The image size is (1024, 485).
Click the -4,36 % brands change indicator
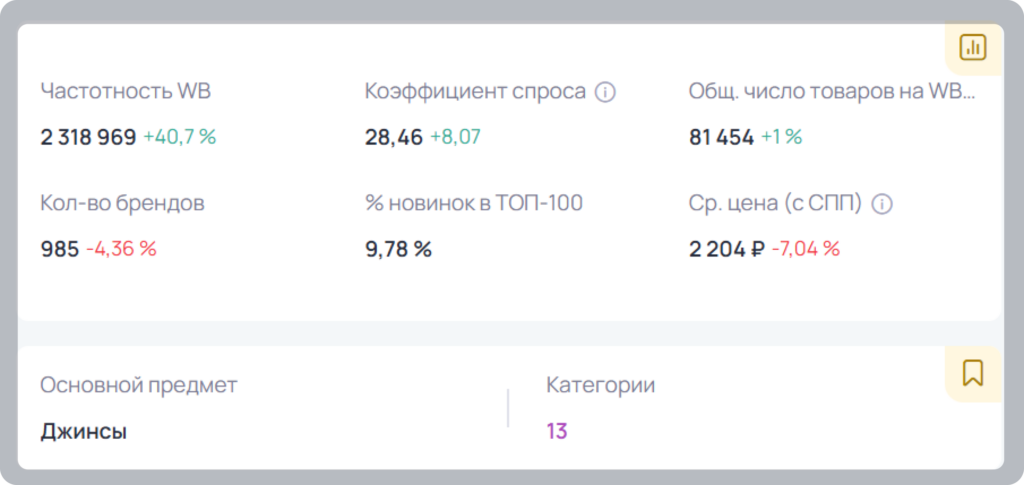121,249
